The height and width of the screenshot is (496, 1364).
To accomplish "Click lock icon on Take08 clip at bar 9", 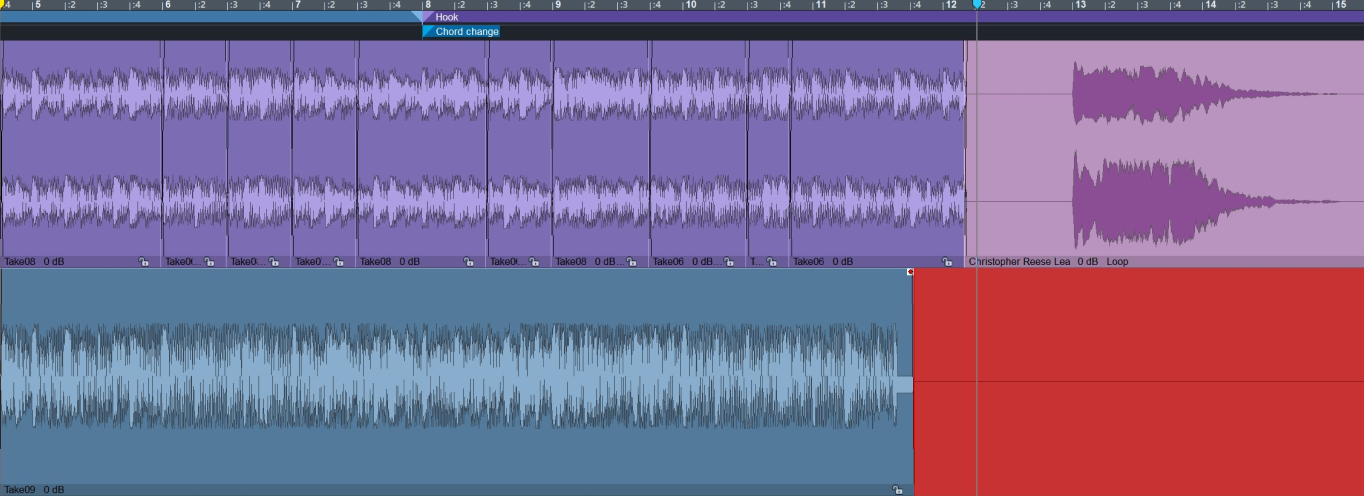I will tap(632, 262).
